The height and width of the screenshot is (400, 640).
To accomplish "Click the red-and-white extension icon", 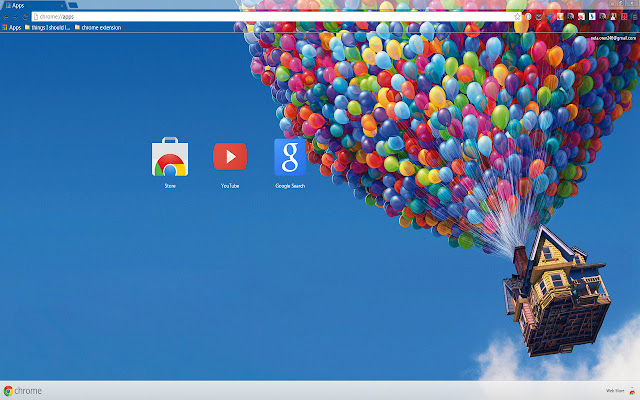I will (x=581, y=17).
